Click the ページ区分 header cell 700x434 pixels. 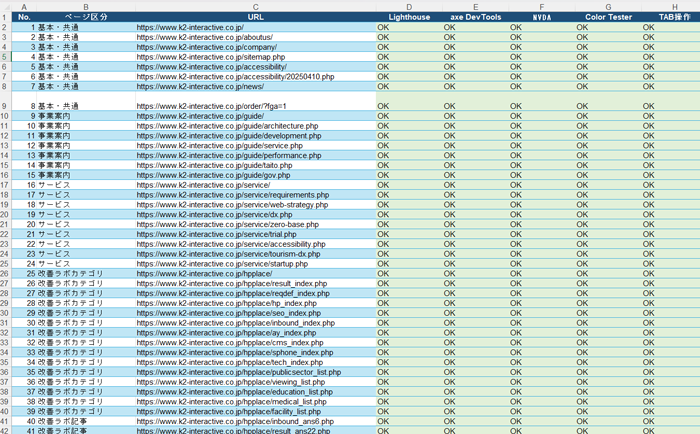click(x=86, y=17)
